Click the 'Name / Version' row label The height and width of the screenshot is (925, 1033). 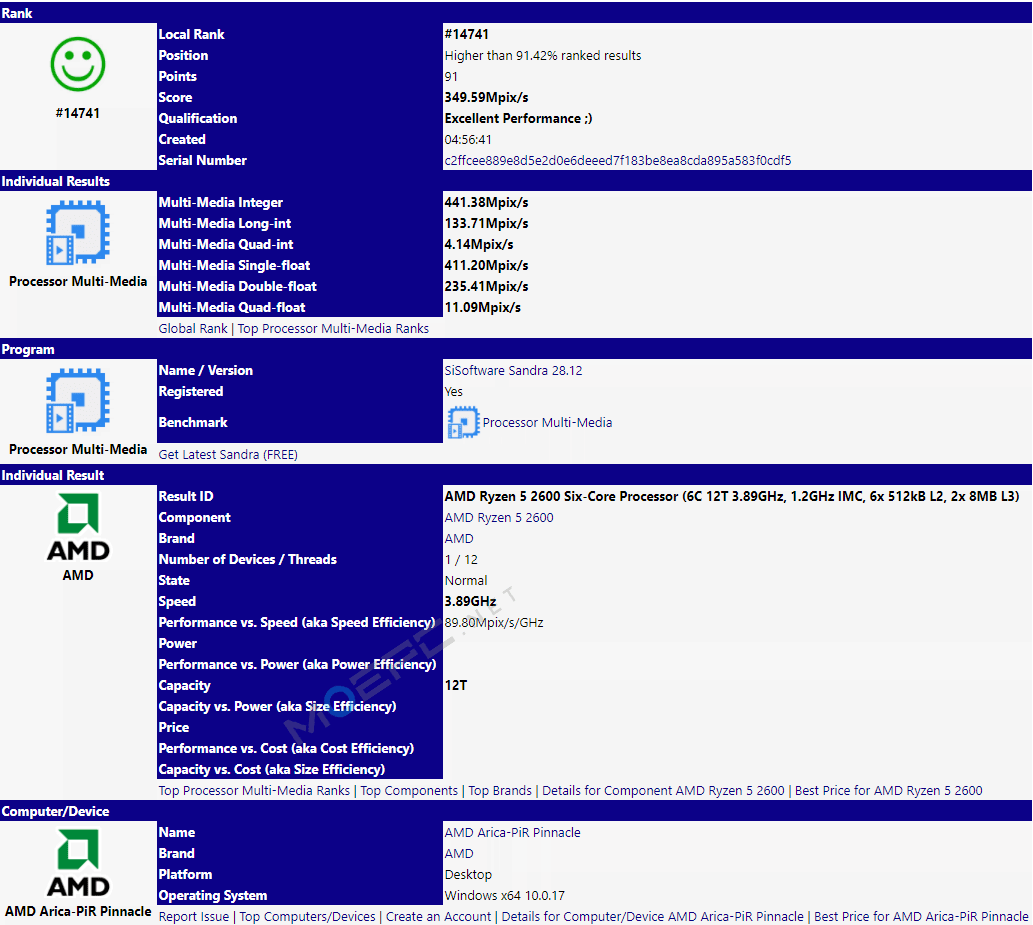(206, 370)
